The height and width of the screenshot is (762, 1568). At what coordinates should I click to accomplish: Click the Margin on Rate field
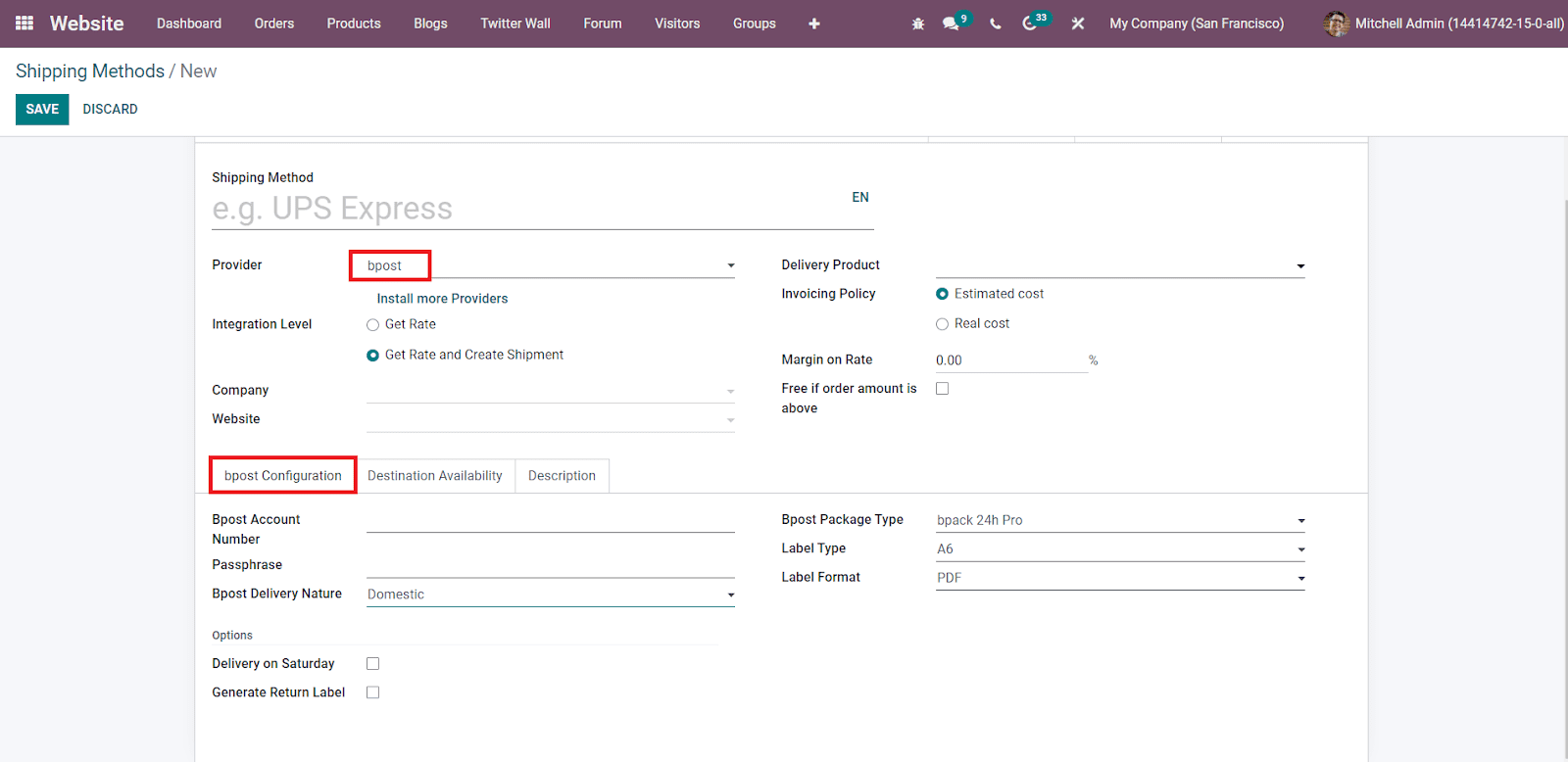click(x=1011, y=360)
